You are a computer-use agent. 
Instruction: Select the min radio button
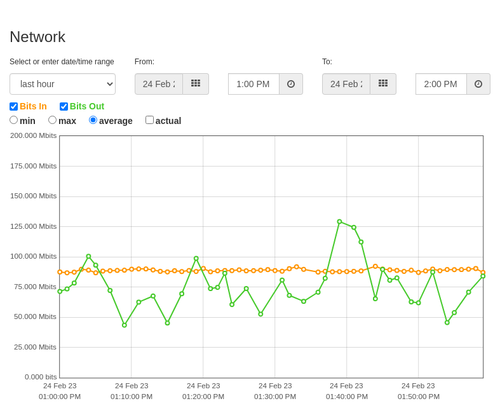tap(14, 120)
